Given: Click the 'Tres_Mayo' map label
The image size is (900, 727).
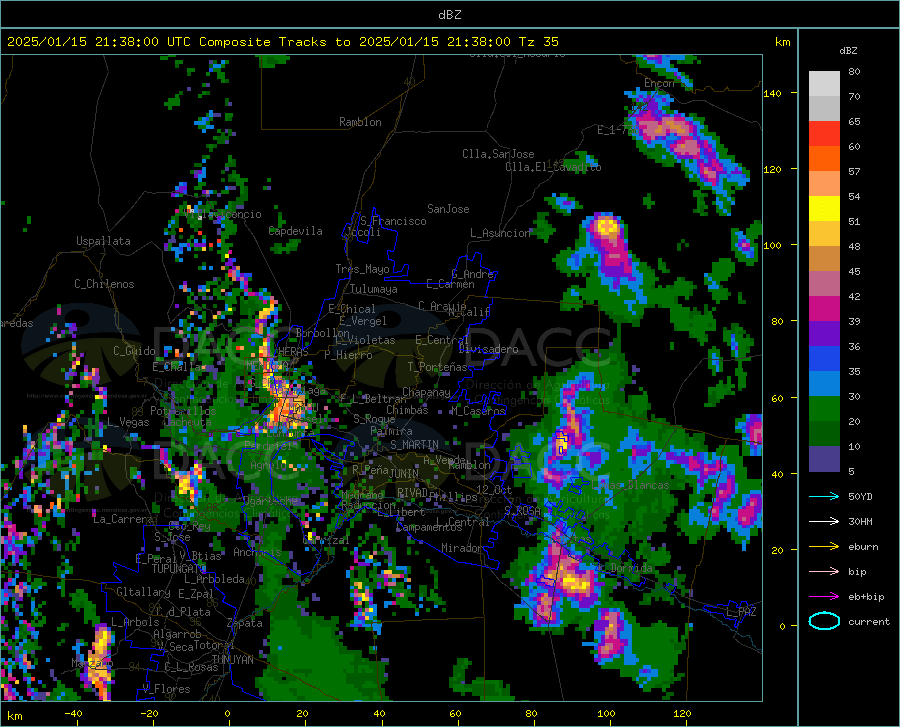Looking at the screenshot, I should (x=363, y=269).
